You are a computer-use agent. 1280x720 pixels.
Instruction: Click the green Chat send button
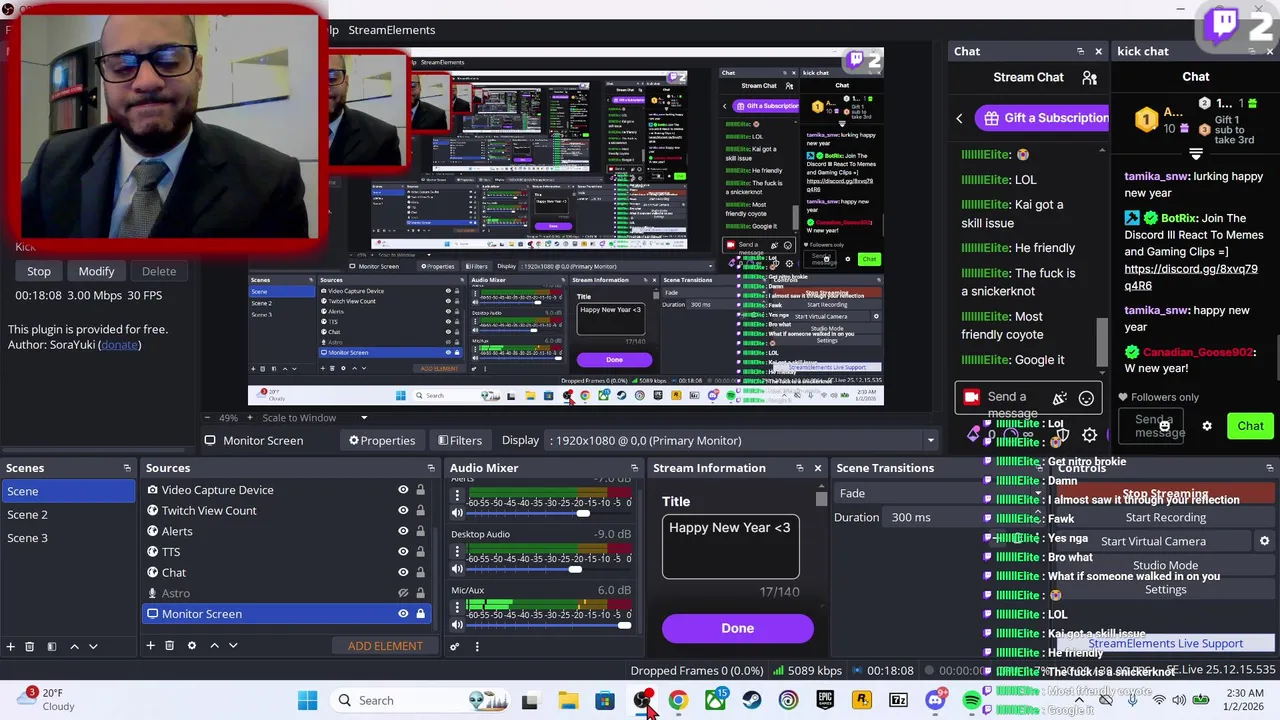(x=1250, y=426)
